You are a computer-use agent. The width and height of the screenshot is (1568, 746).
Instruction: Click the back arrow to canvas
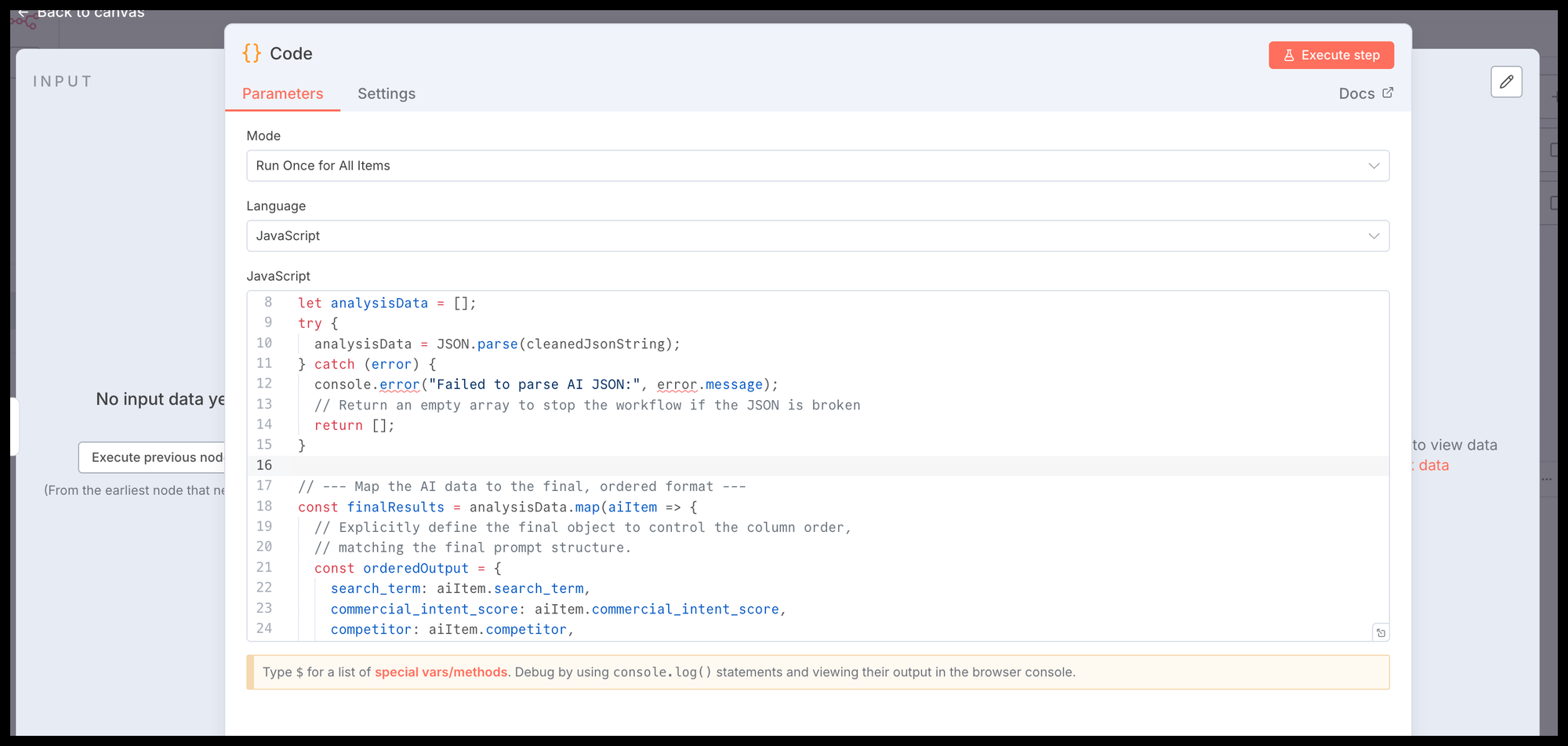24,13
